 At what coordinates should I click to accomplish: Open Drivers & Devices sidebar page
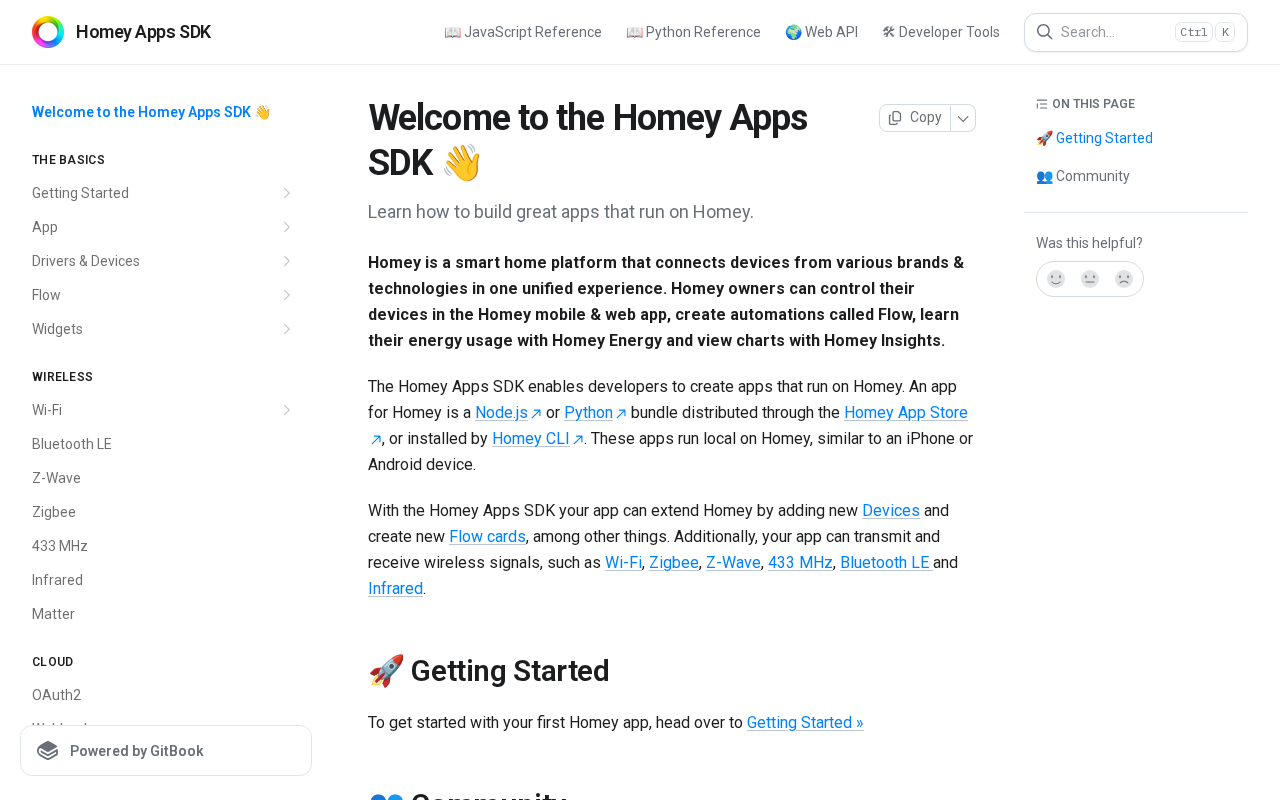point(86,261)
